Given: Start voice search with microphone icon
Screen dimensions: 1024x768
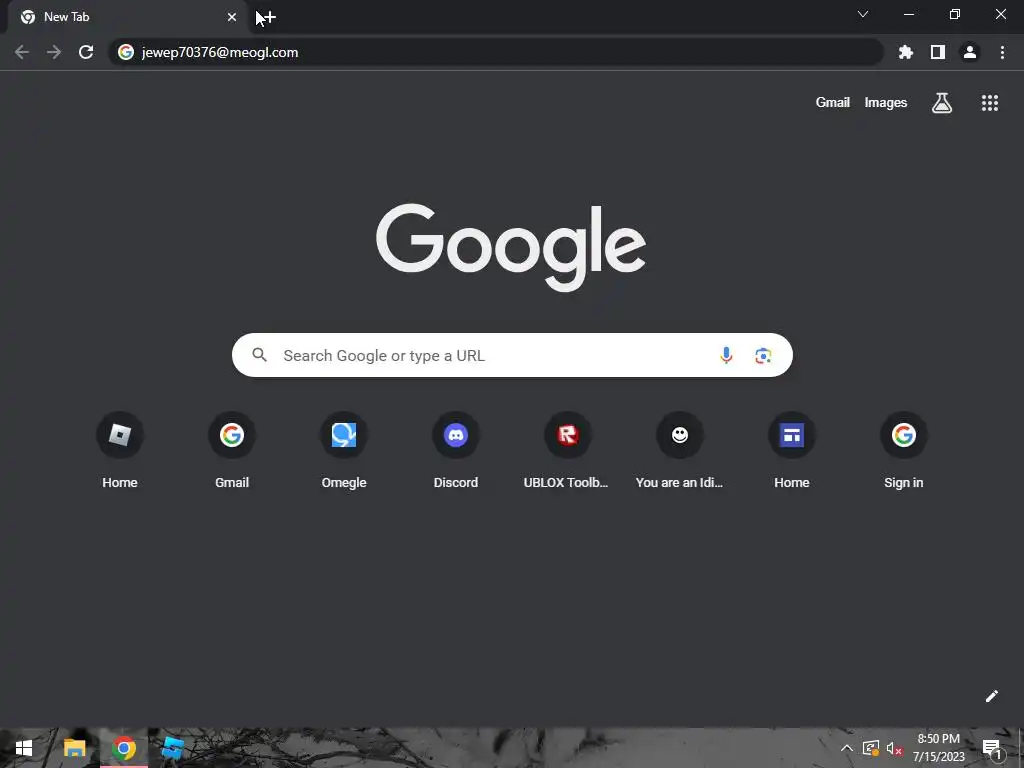Looking at the screenshot, I should coord(726,355).
